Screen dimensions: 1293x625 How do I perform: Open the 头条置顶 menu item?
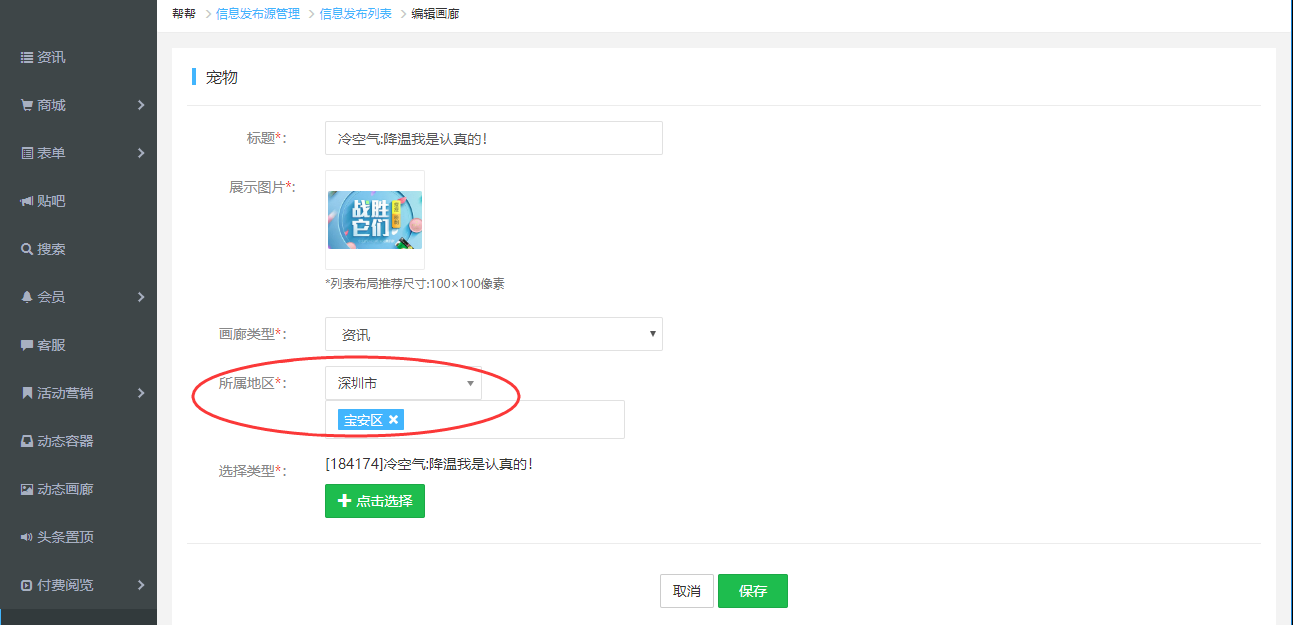(x=65, y=537)
